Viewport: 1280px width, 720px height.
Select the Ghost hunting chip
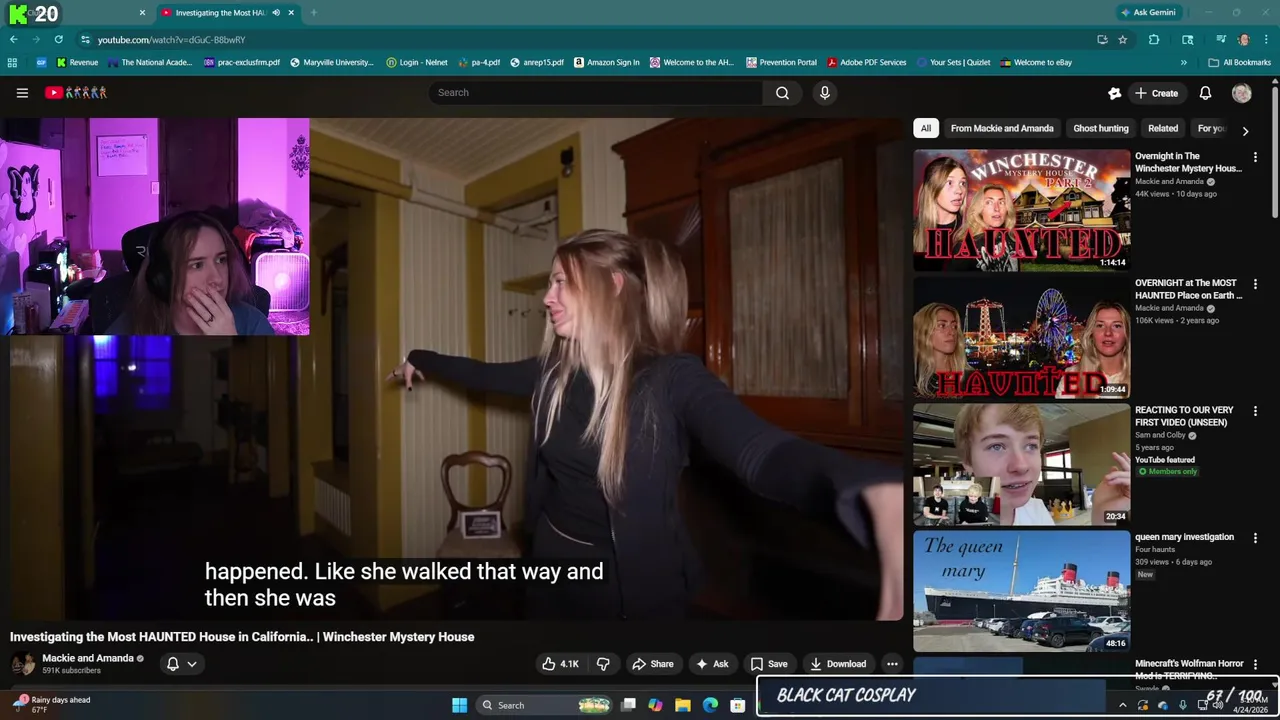click(x=1100, y=128)
